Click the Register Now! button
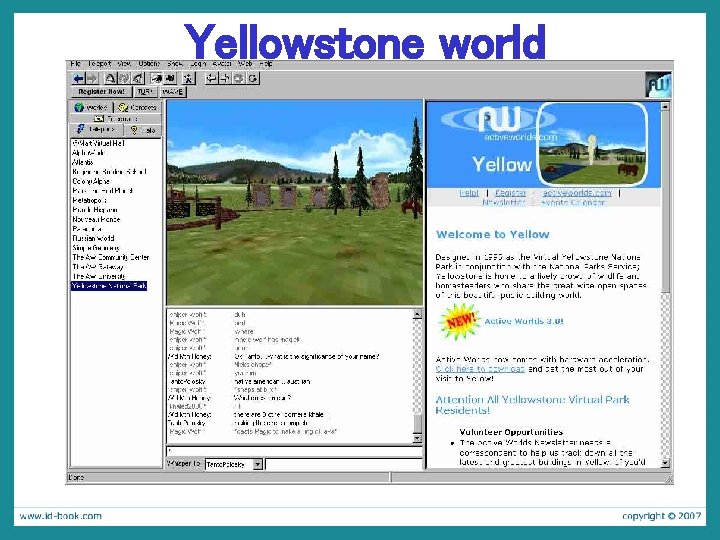720x540 pixels. [101, 92]
